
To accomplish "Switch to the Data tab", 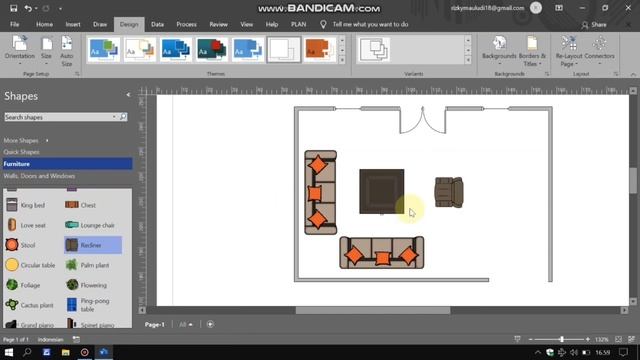I will point(158,24).
